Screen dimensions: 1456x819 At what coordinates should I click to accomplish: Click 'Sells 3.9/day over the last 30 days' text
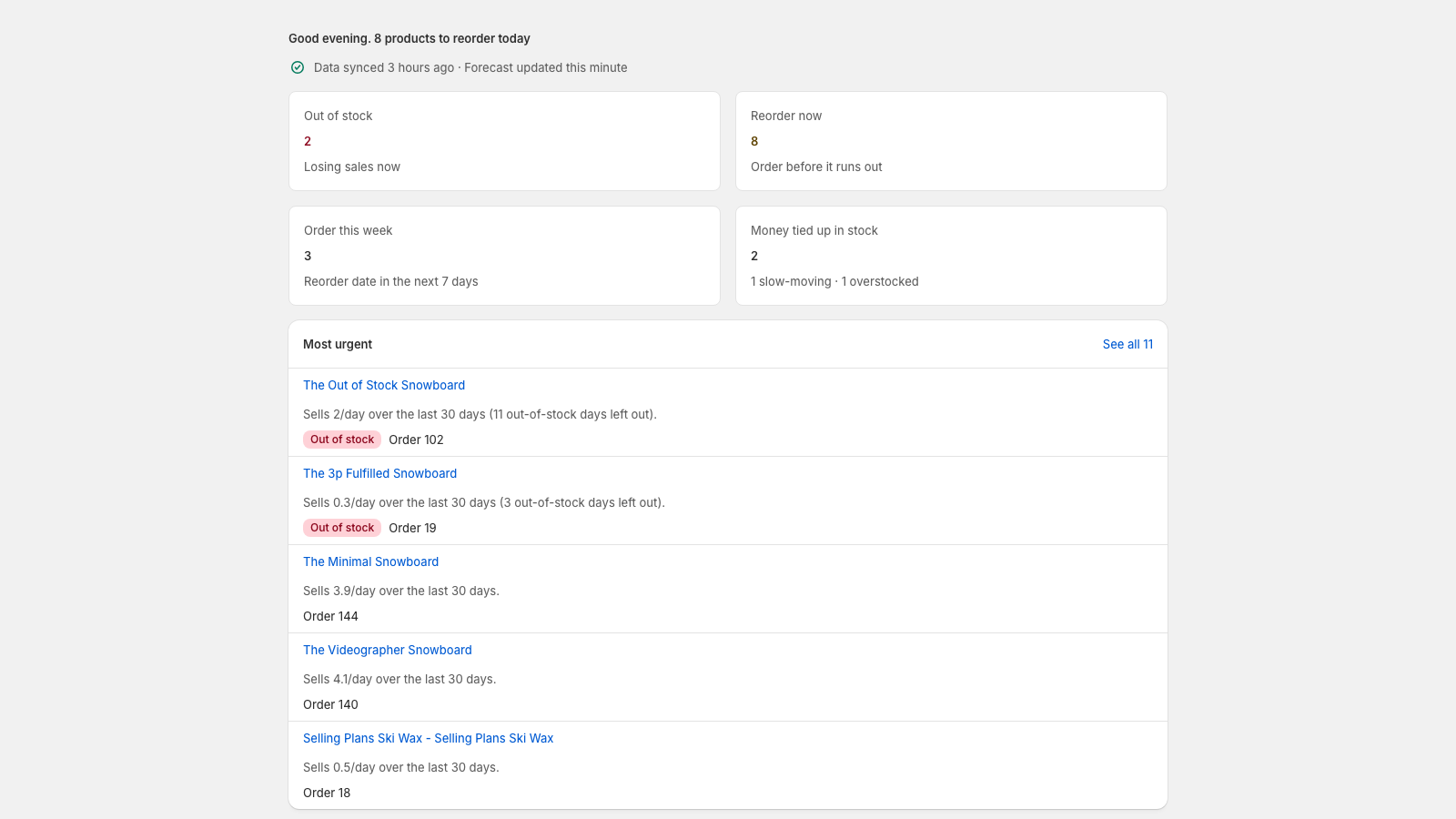click(x=401, y=591)
